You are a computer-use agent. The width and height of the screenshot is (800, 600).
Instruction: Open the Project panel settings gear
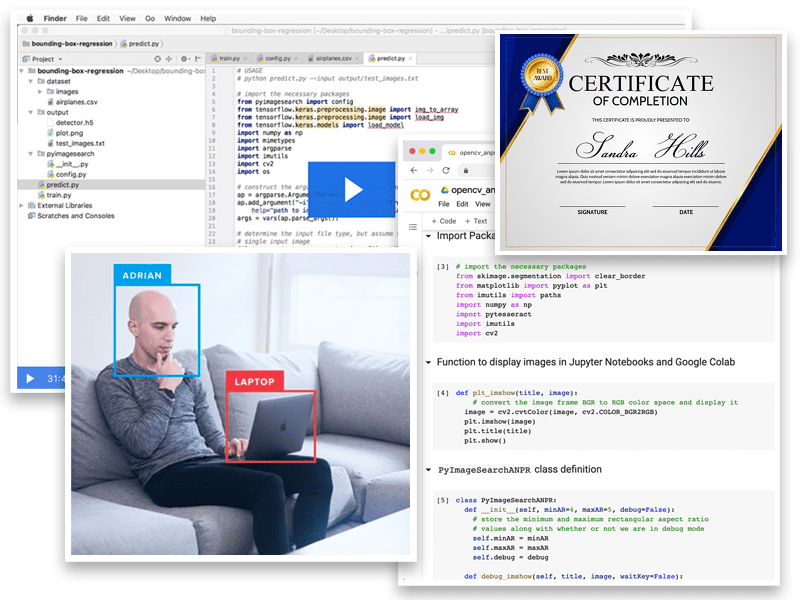click(183, 59)
